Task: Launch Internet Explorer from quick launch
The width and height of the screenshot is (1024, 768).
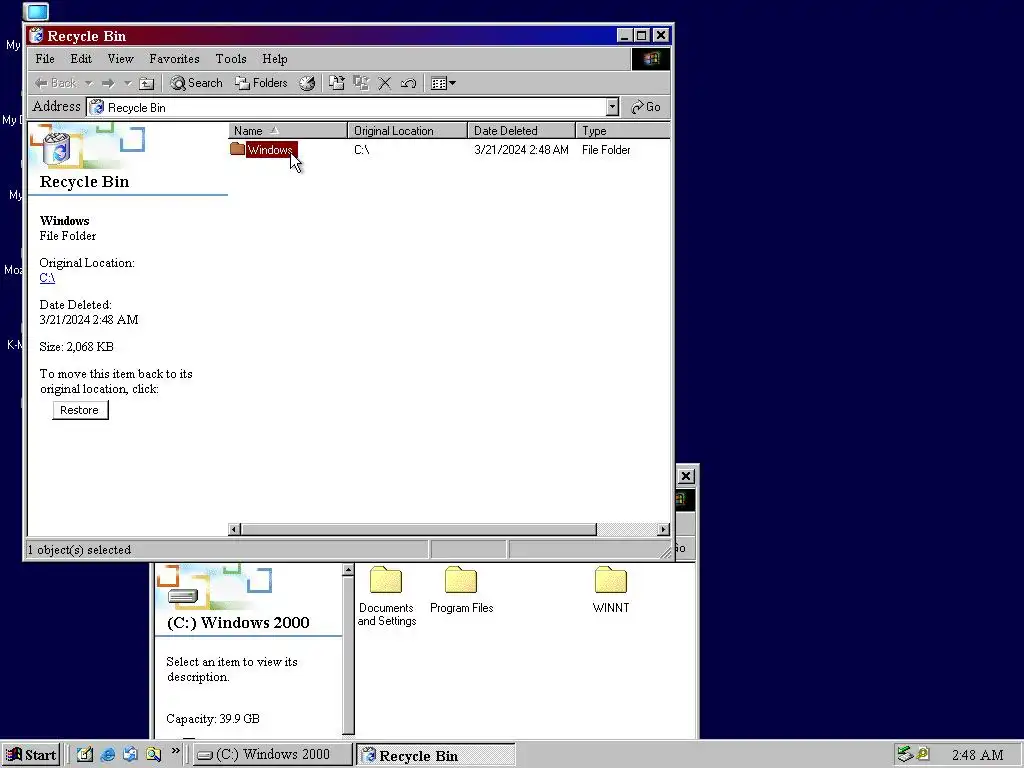Action: click(x=108, y=754)
